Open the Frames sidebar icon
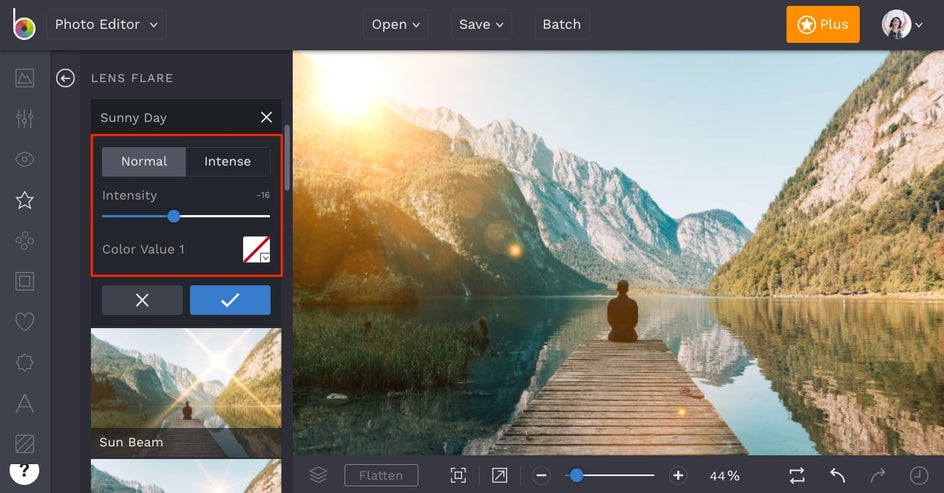Screen dimensions: 944x493 coord(25,281)
